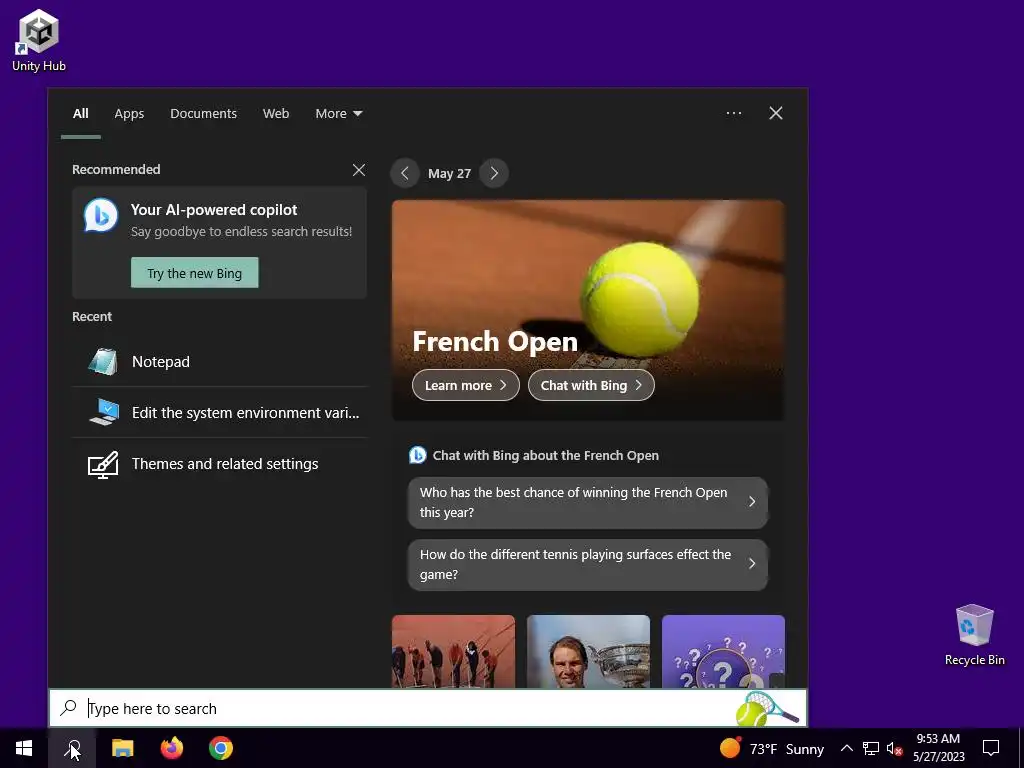Click the Bing chat icon beside French Open heading
Viewport: 1024px width, 768px height.
(417, 455)
